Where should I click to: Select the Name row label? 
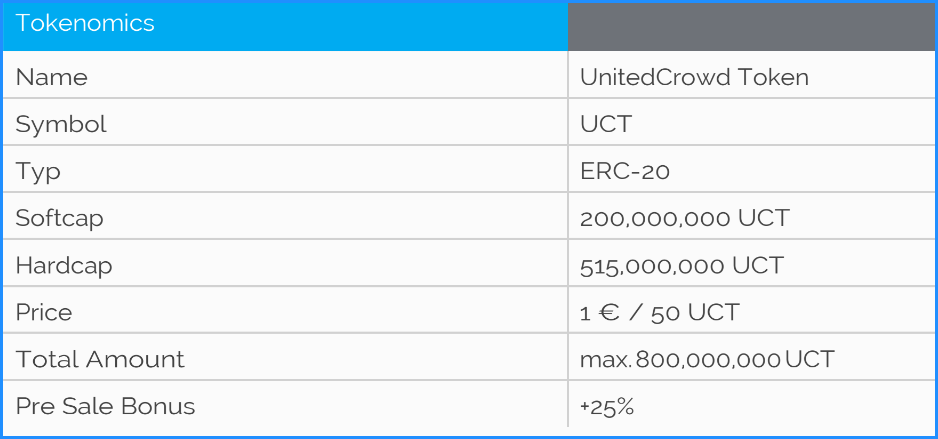tap(52, 78)
